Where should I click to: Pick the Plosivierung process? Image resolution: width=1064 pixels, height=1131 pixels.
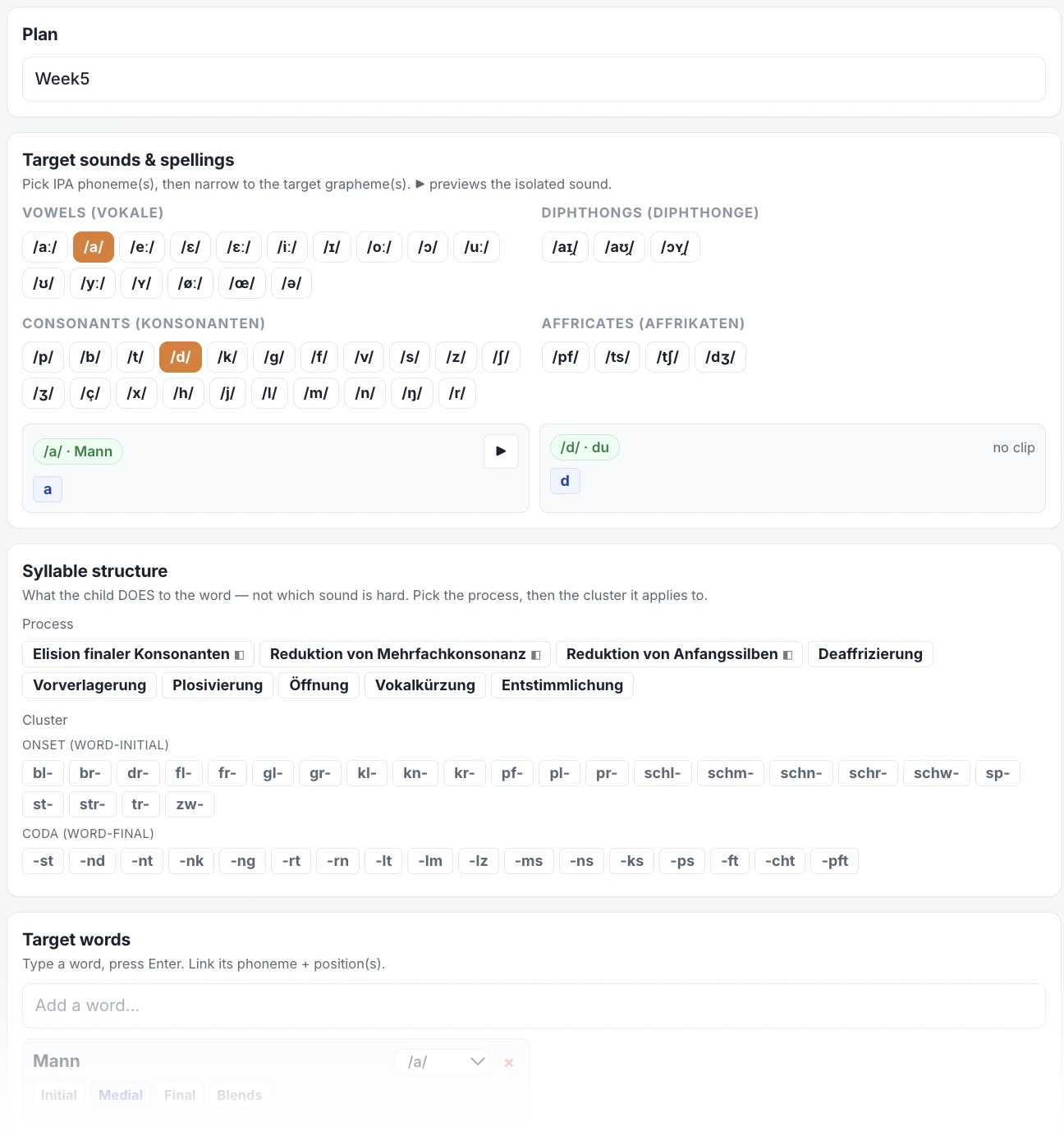218,685
